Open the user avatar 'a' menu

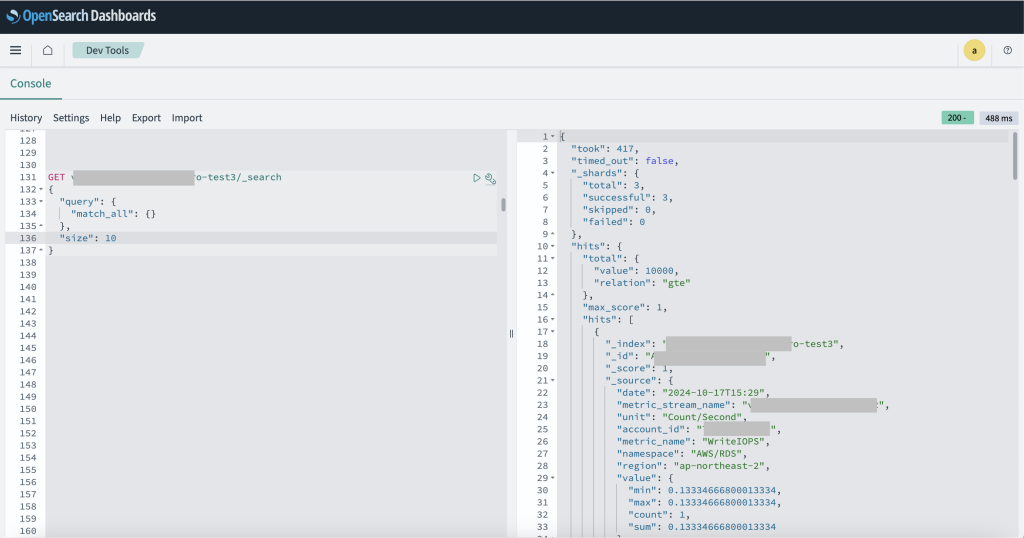pos(974,50)
